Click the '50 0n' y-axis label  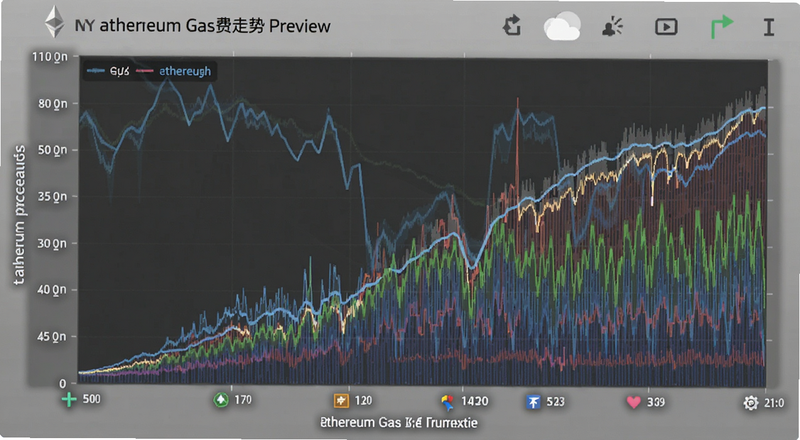53,150
